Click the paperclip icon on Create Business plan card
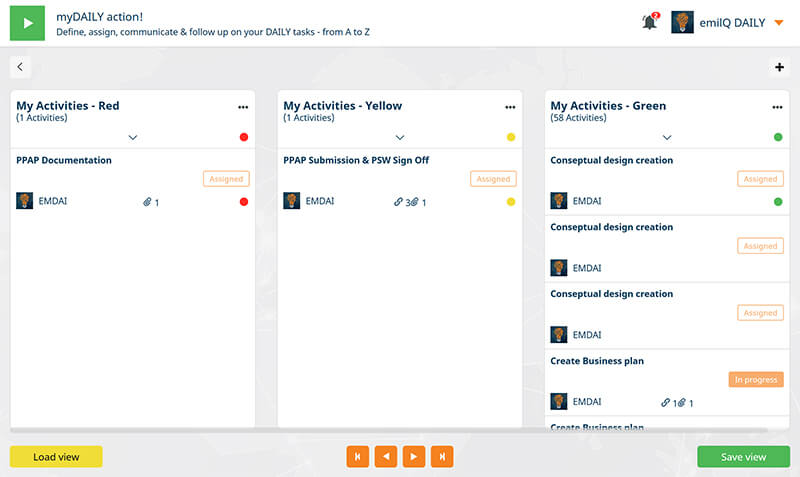This screenshot has width=800, height=477. point(682,403)
